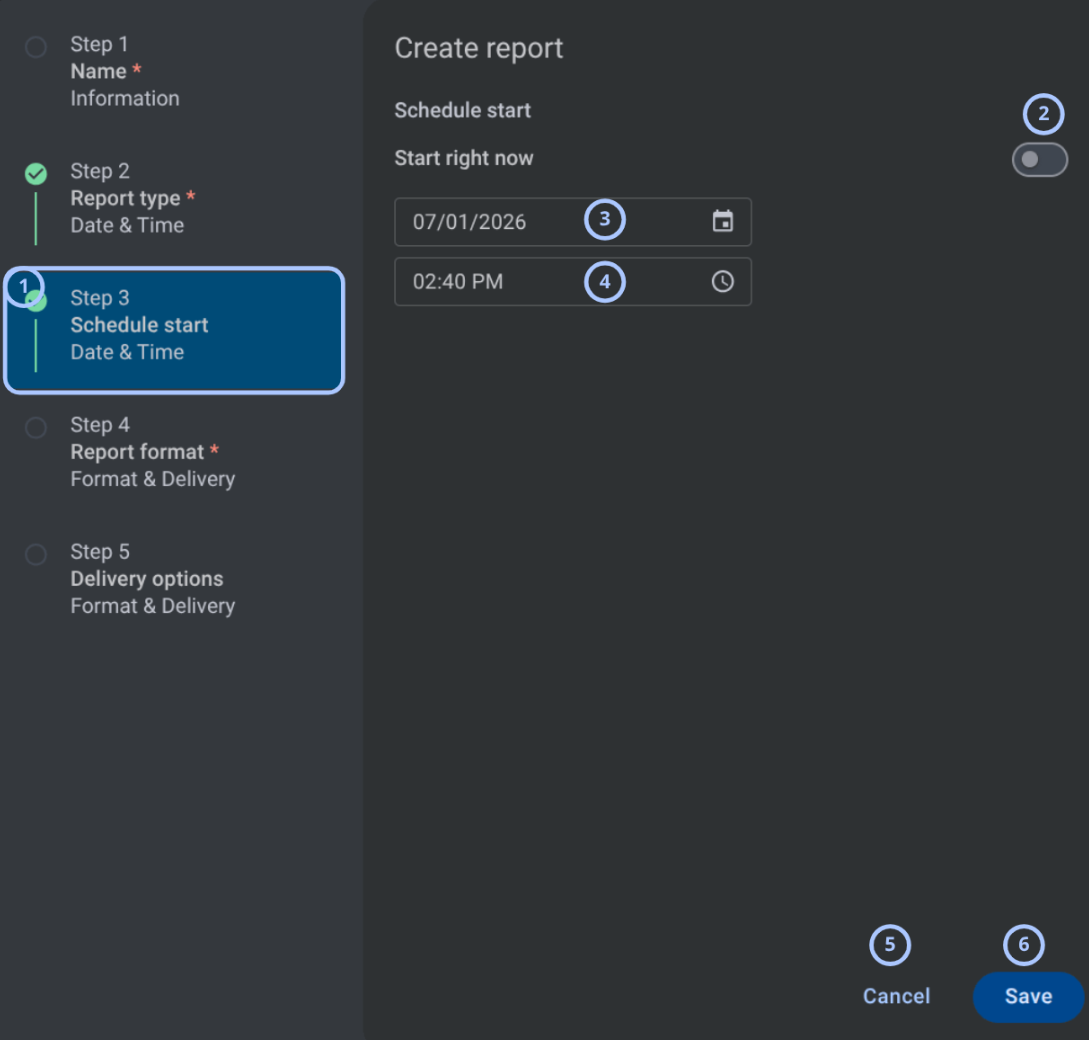Click the Cancel button

(896, 996)
